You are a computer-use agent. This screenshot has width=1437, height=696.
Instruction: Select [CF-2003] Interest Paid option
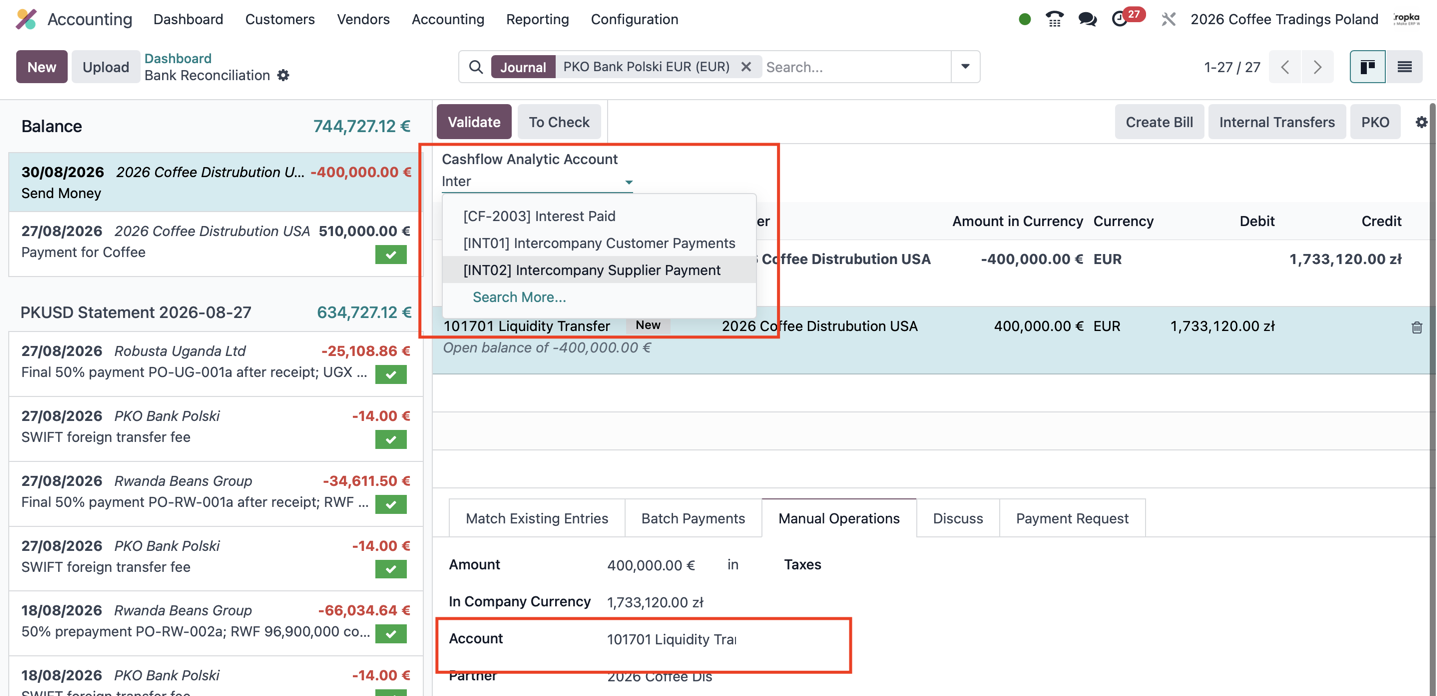599,216
